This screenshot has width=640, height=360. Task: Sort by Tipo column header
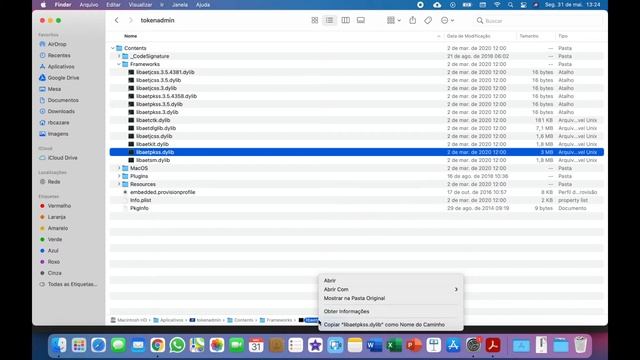[563, 36]
